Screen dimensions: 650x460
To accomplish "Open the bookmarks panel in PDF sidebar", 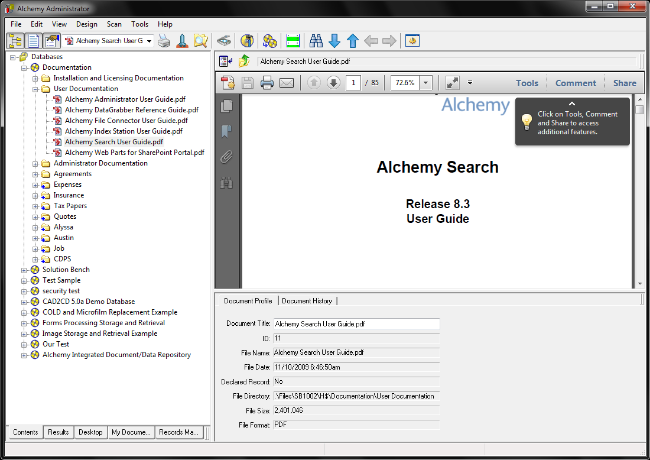I will pos(226,131).
